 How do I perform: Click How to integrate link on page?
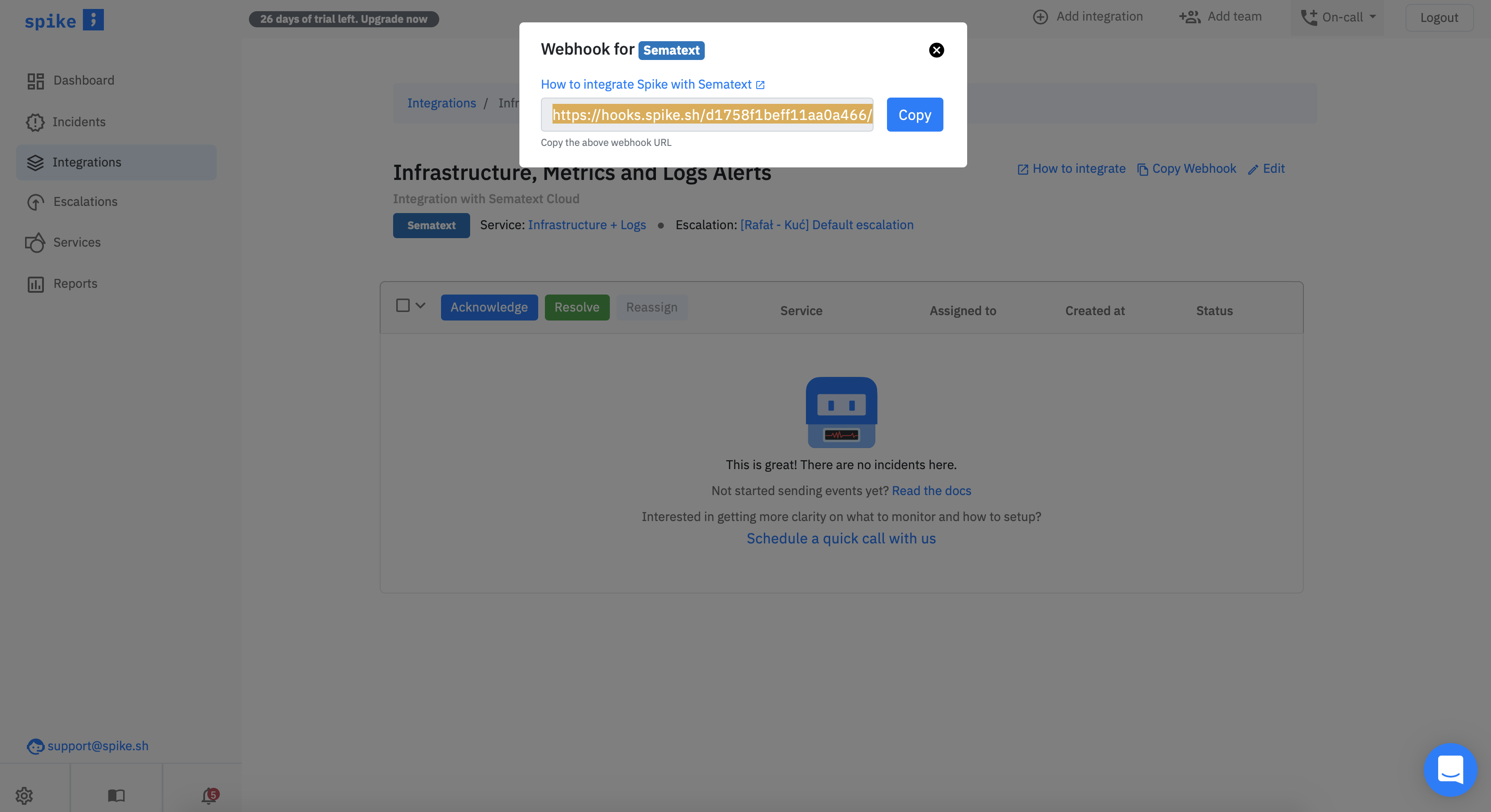[1079, 168]
